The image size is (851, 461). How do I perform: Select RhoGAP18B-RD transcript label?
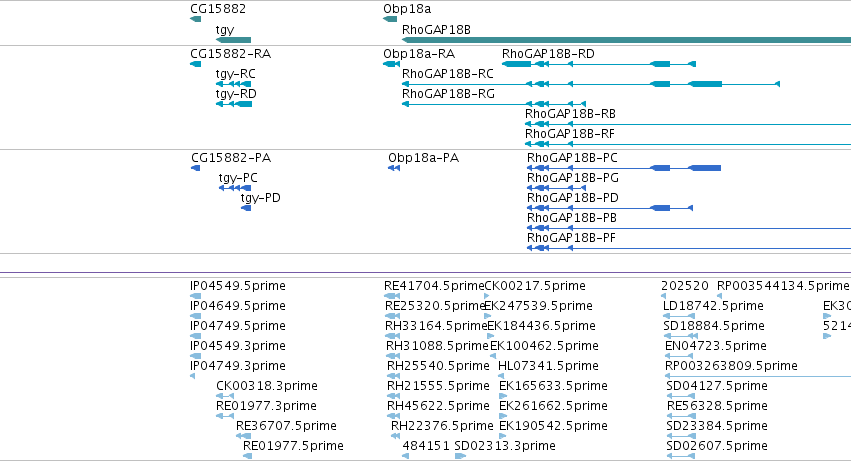pyautogui.click(x=548, y=54)
